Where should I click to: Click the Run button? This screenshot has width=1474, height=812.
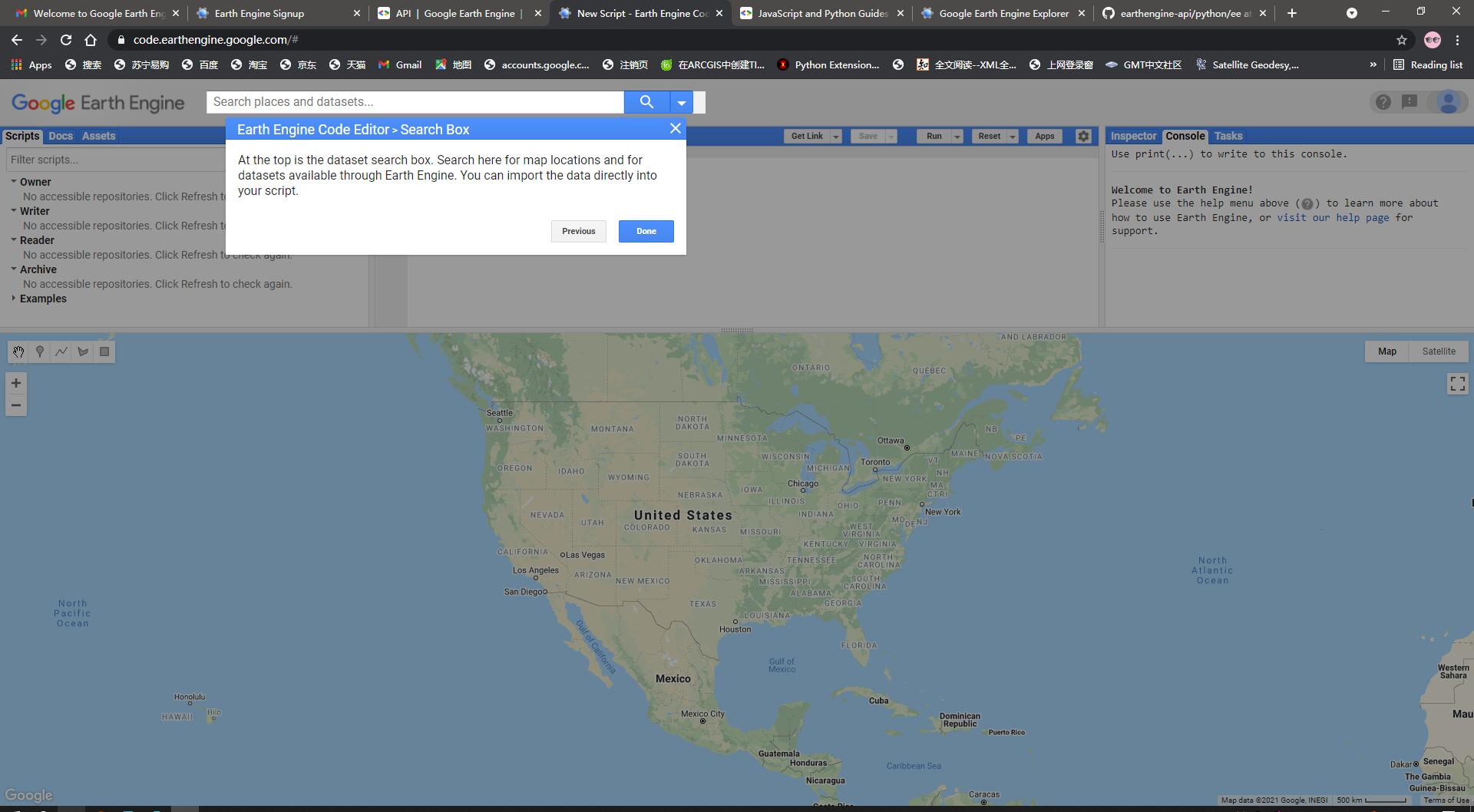point(934,137)
